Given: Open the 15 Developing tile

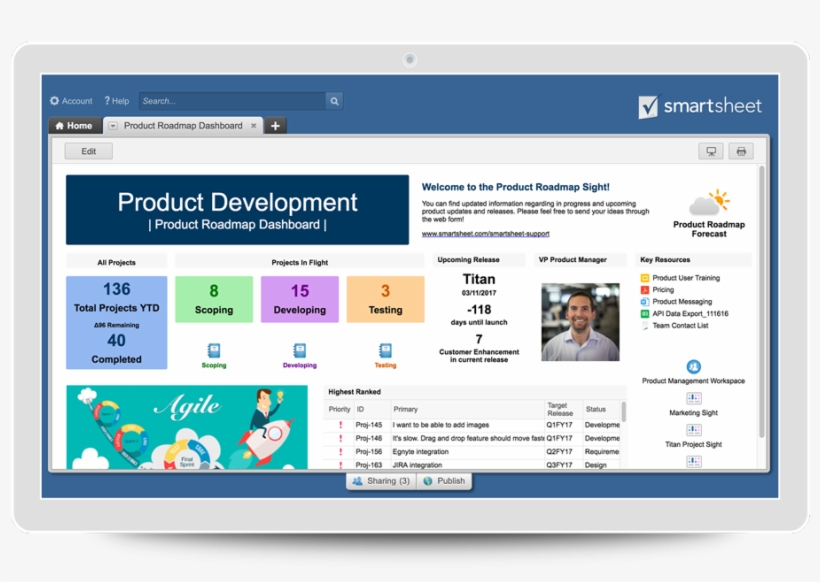Looking at the screenshot, I should coord(300,299).
